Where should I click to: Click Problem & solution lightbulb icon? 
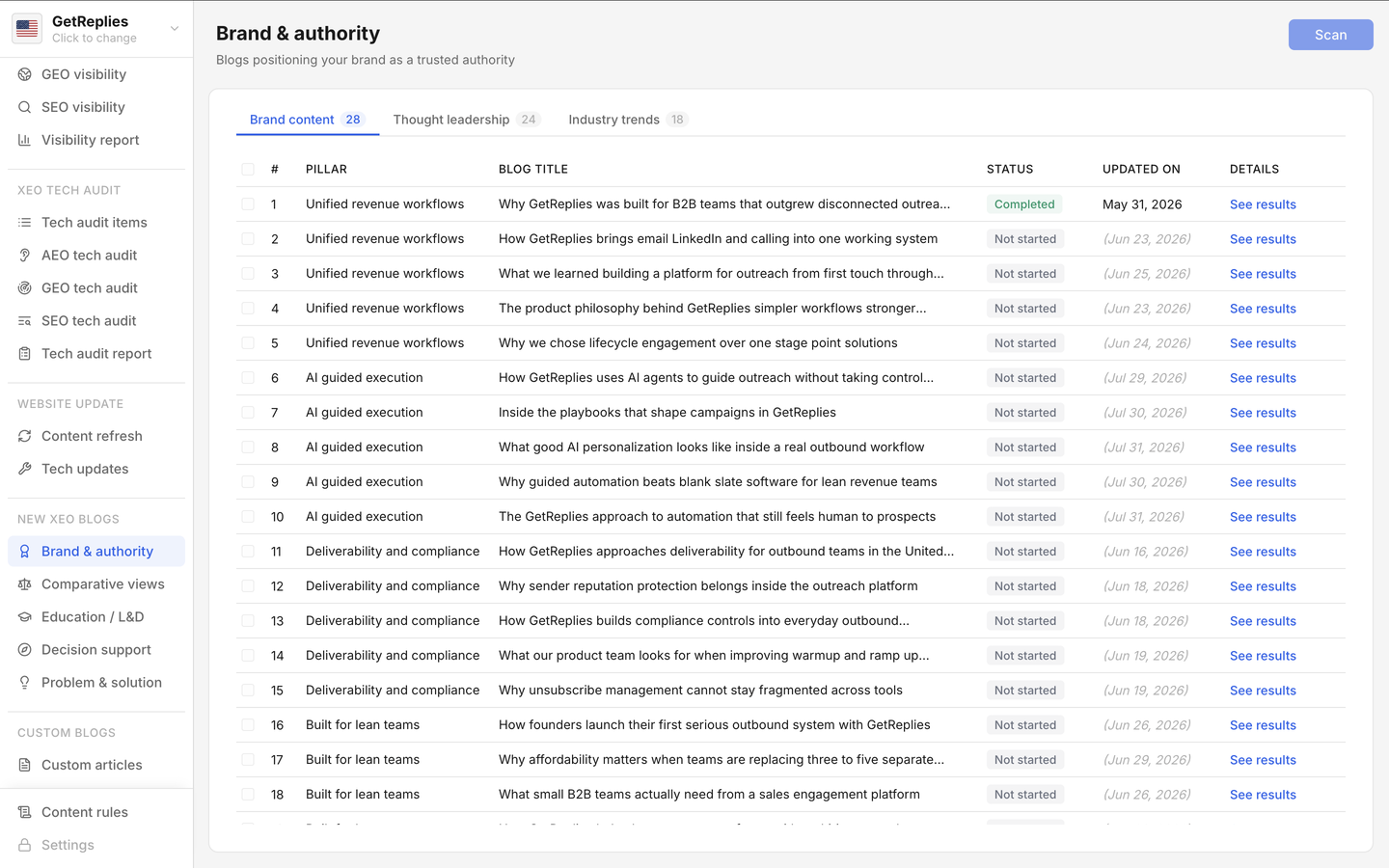click(25, 683)
